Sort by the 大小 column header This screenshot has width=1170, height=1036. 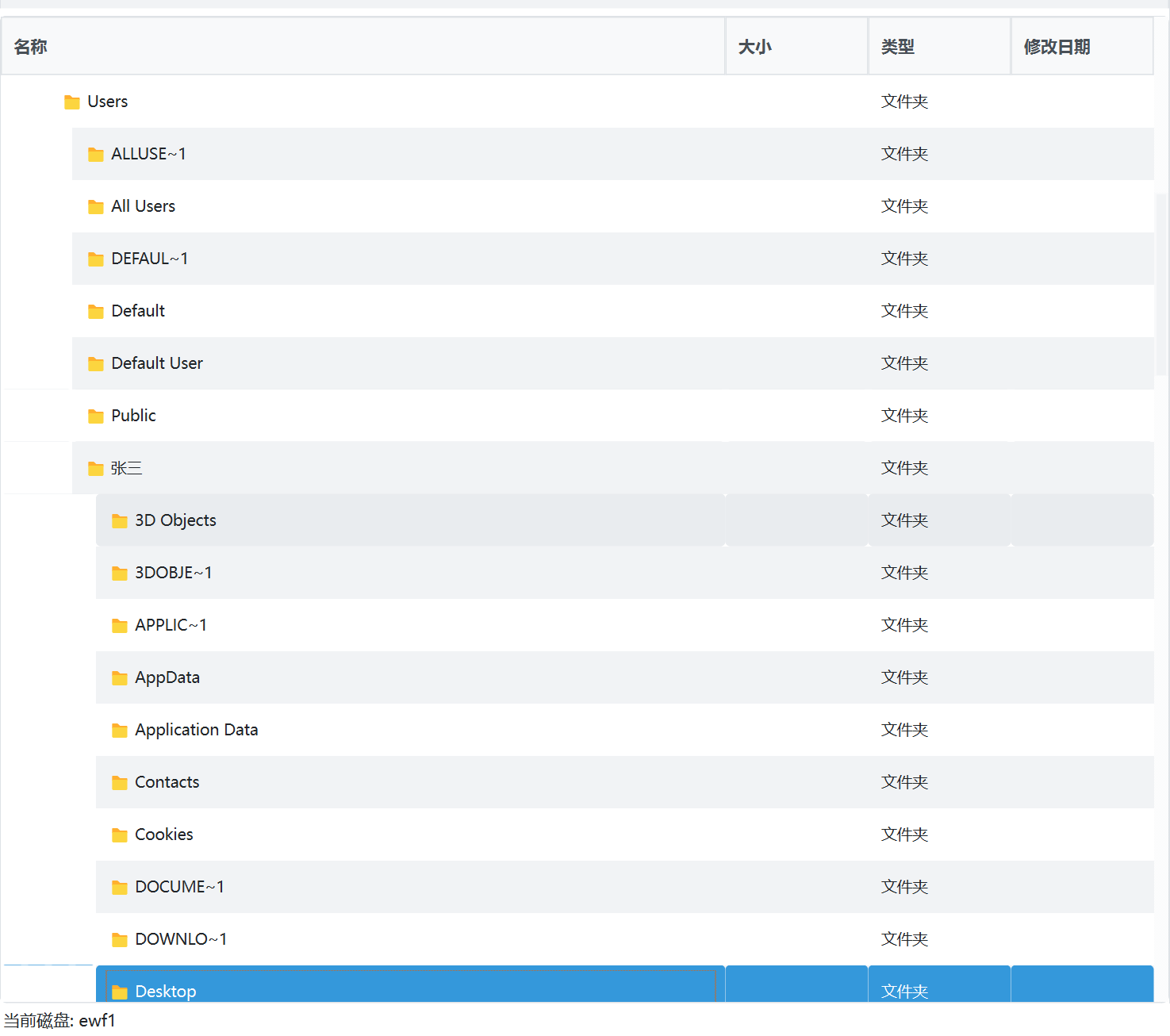[x=754, y=47]
